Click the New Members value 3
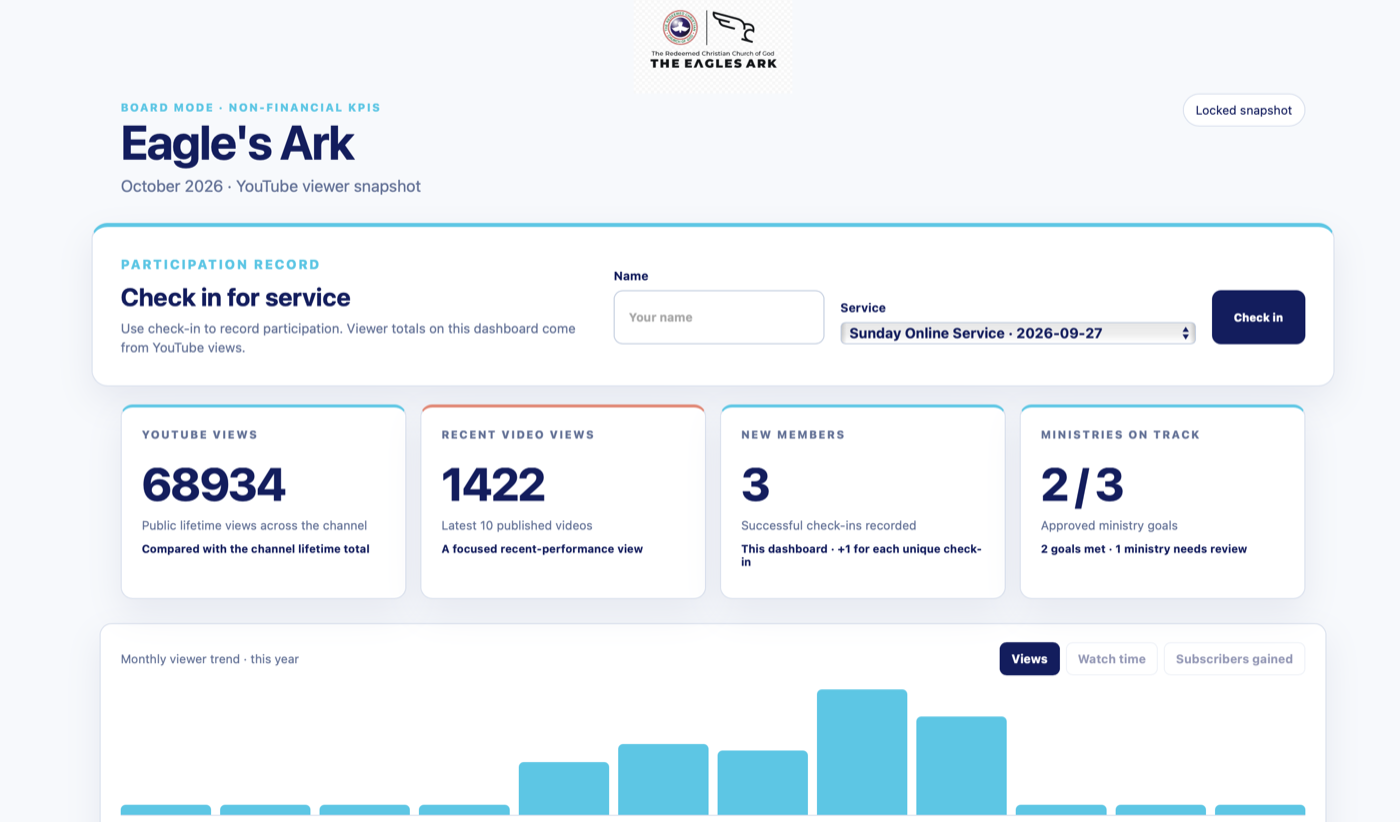This screenshot has height=822, width=1400. (755, 485)
